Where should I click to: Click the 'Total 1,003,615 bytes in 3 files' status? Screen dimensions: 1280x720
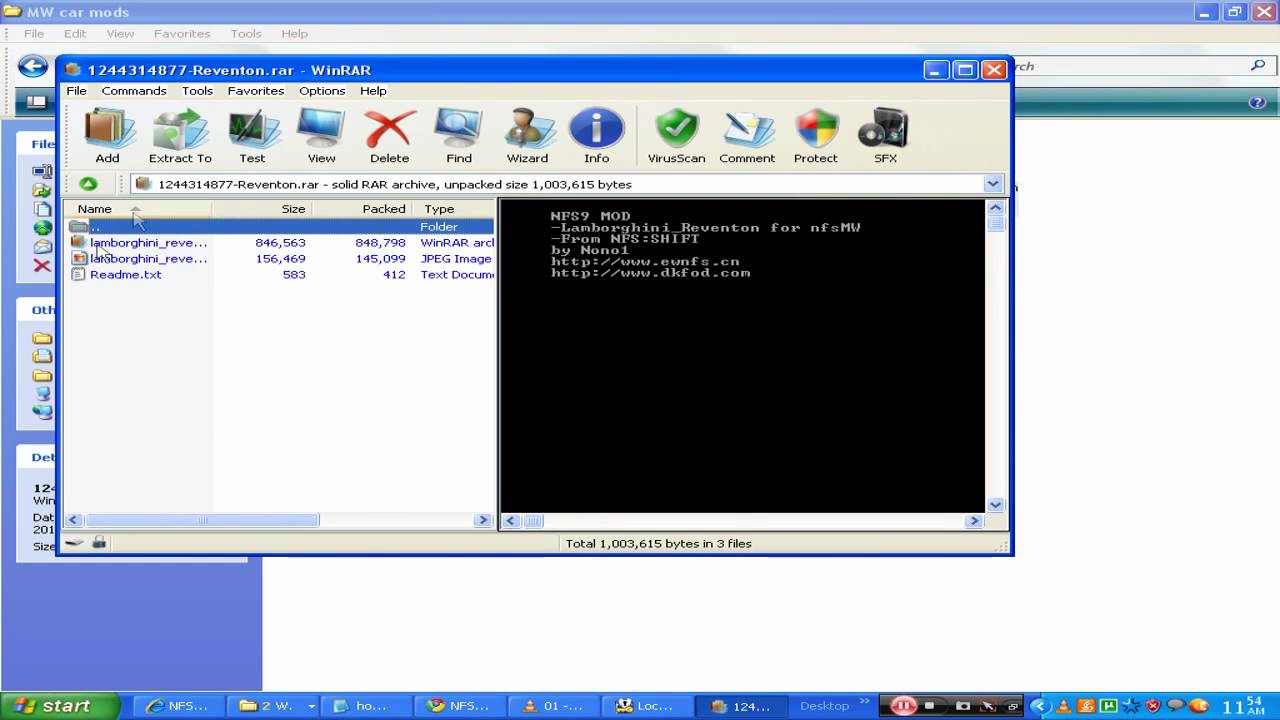pos(659,543)
